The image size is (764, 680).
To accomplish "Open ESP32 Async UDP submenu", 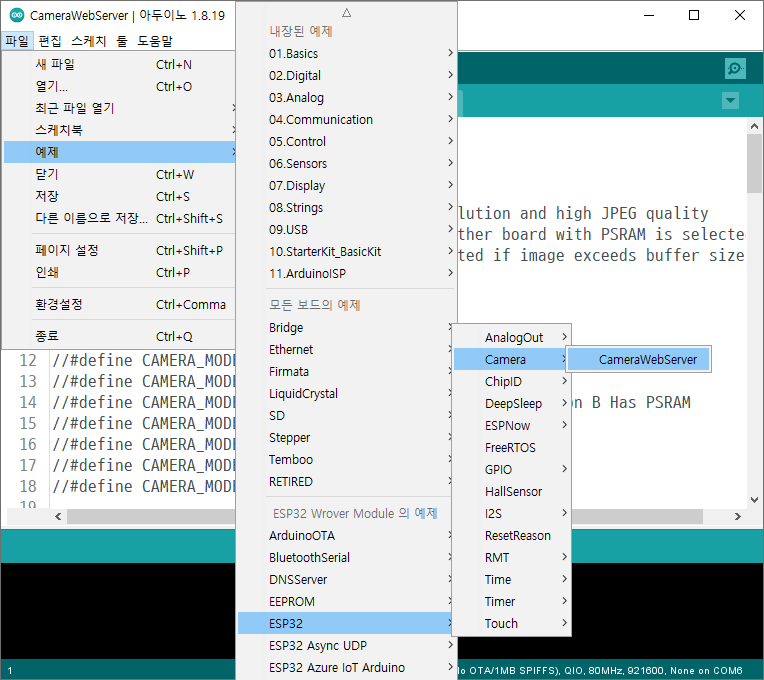I will click(347, 645).
